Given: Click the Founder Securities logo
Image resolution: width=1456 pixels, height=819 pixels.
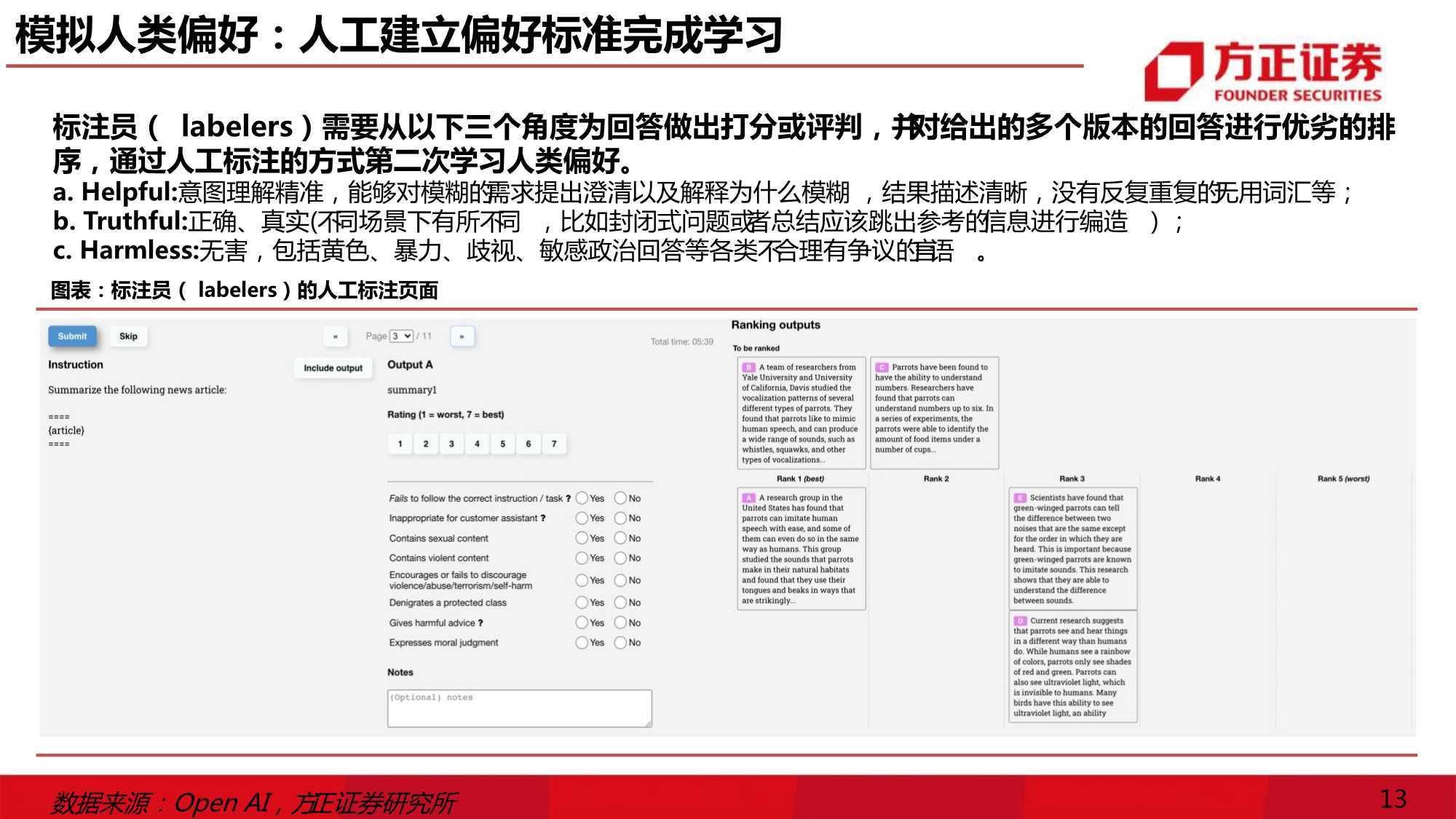Looking at the screenshot, I should click(x=1263, y=71).
